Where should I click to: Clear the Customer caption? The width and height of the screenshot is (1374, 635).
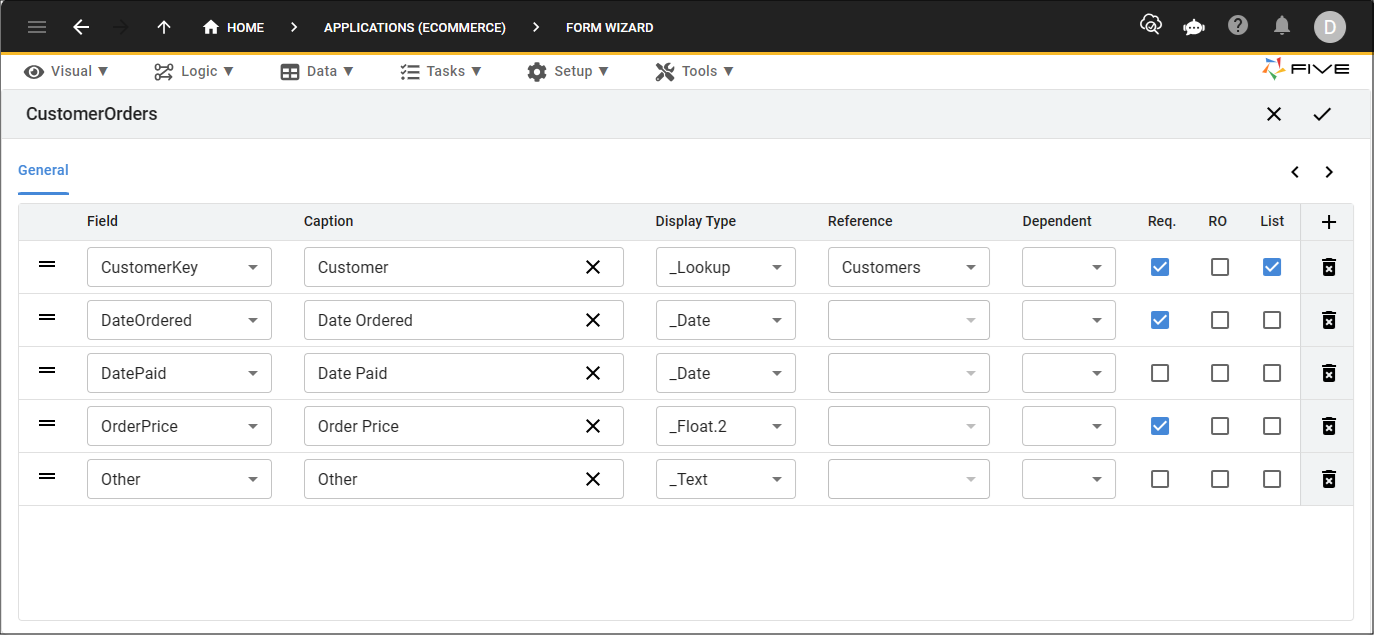pyautogui.click(x=593, y=267)
